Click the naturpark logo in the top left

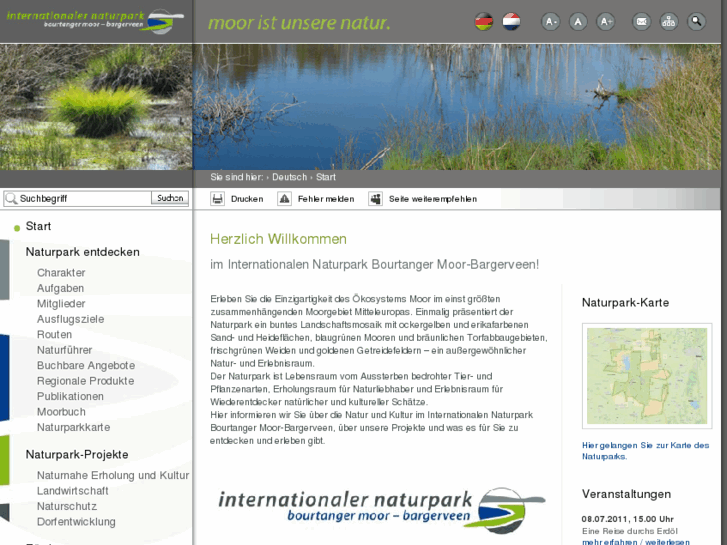(95, 21)
